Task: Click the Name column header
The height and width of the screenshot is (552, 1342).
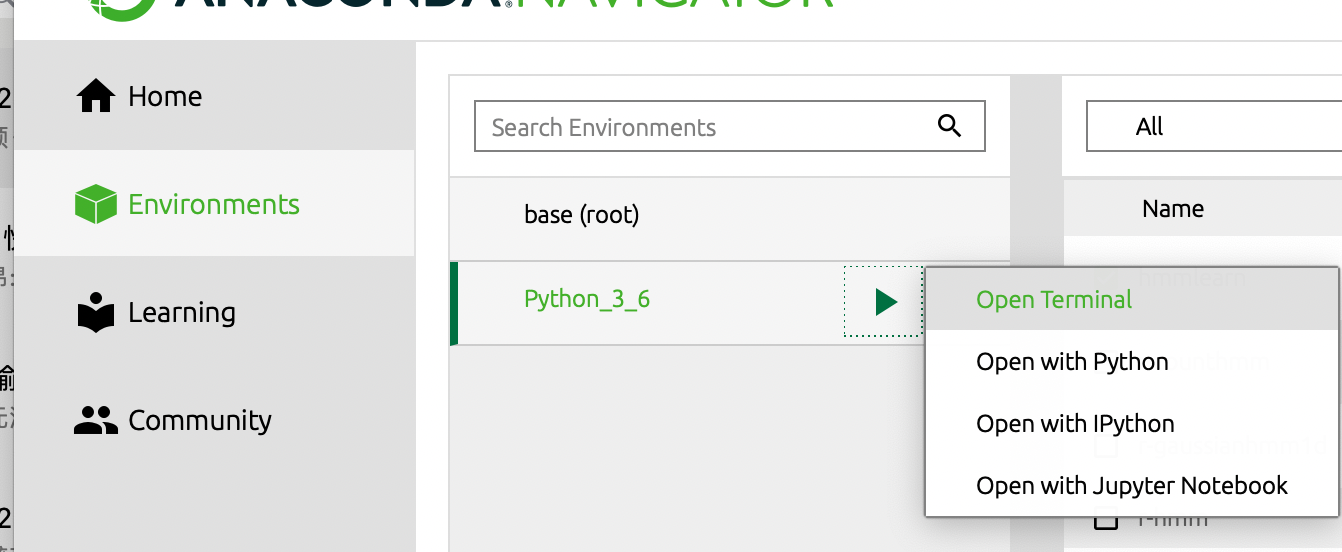Action: (1173, 209)
